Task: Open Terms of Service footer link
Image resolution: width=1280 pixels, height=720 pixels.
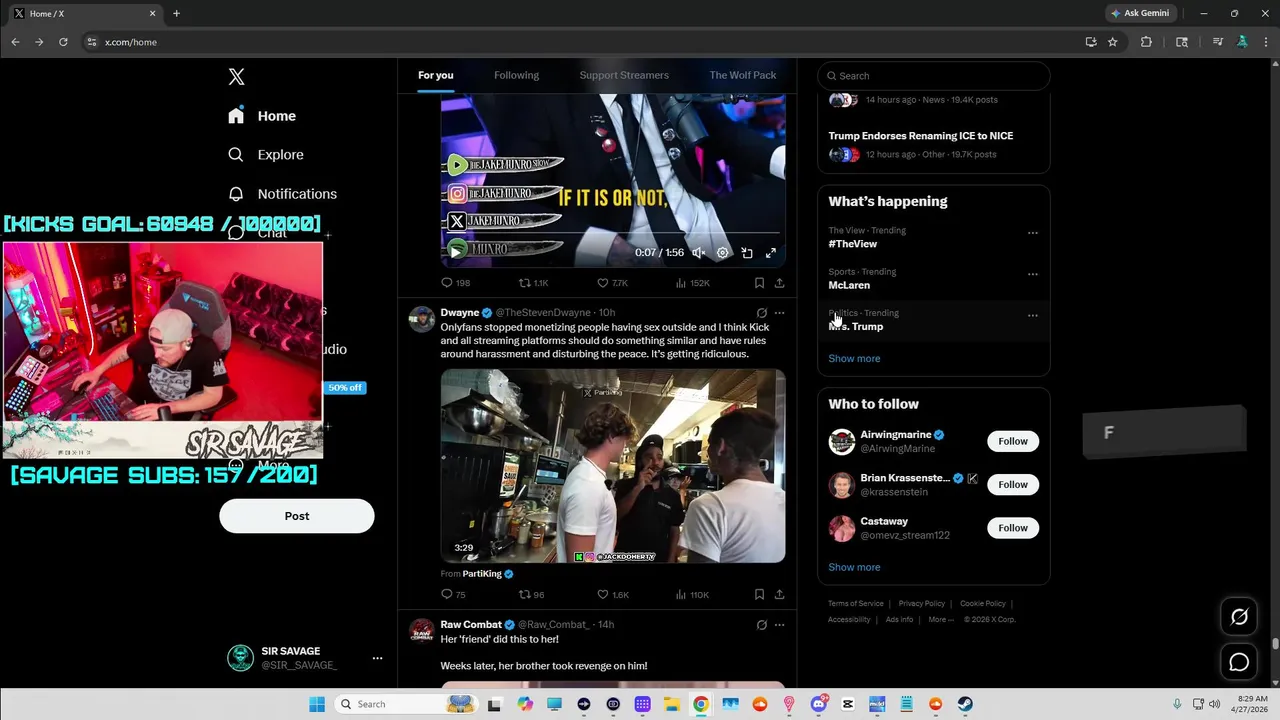Action: [856, 604]
